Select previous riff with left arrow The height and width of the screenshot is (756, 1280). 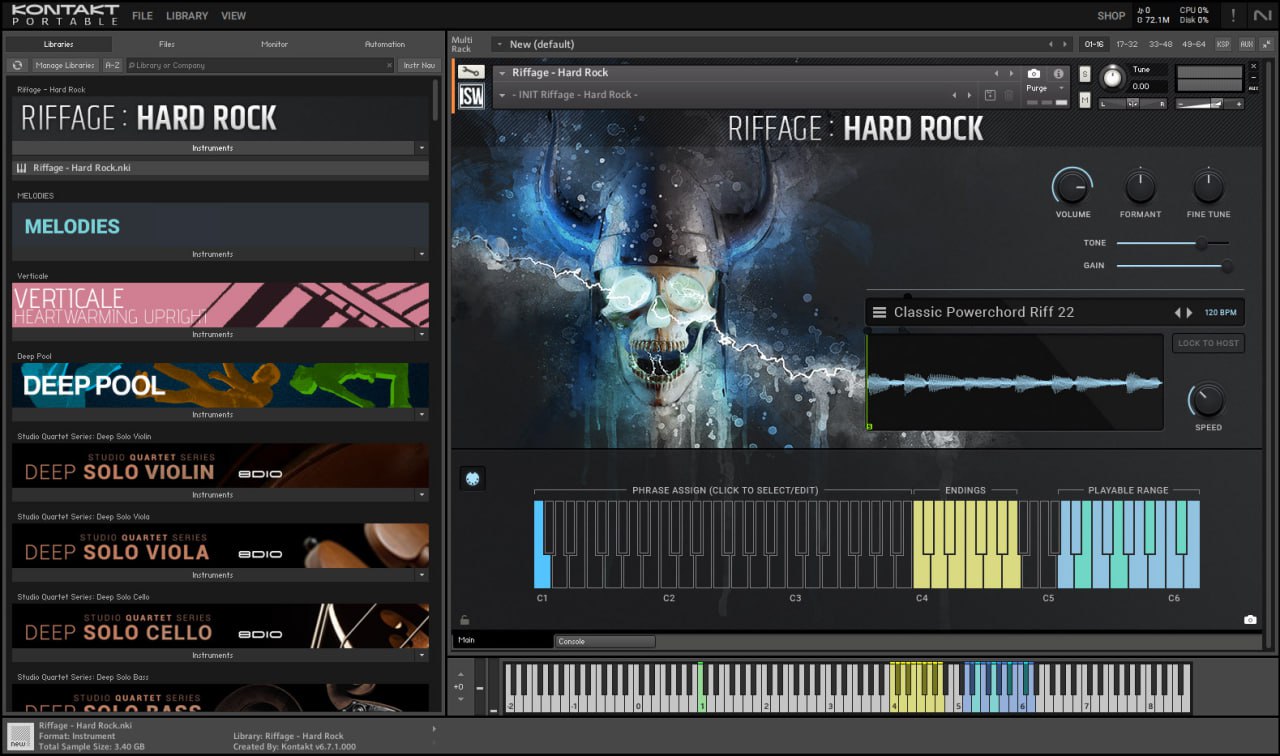(1177, 312)
